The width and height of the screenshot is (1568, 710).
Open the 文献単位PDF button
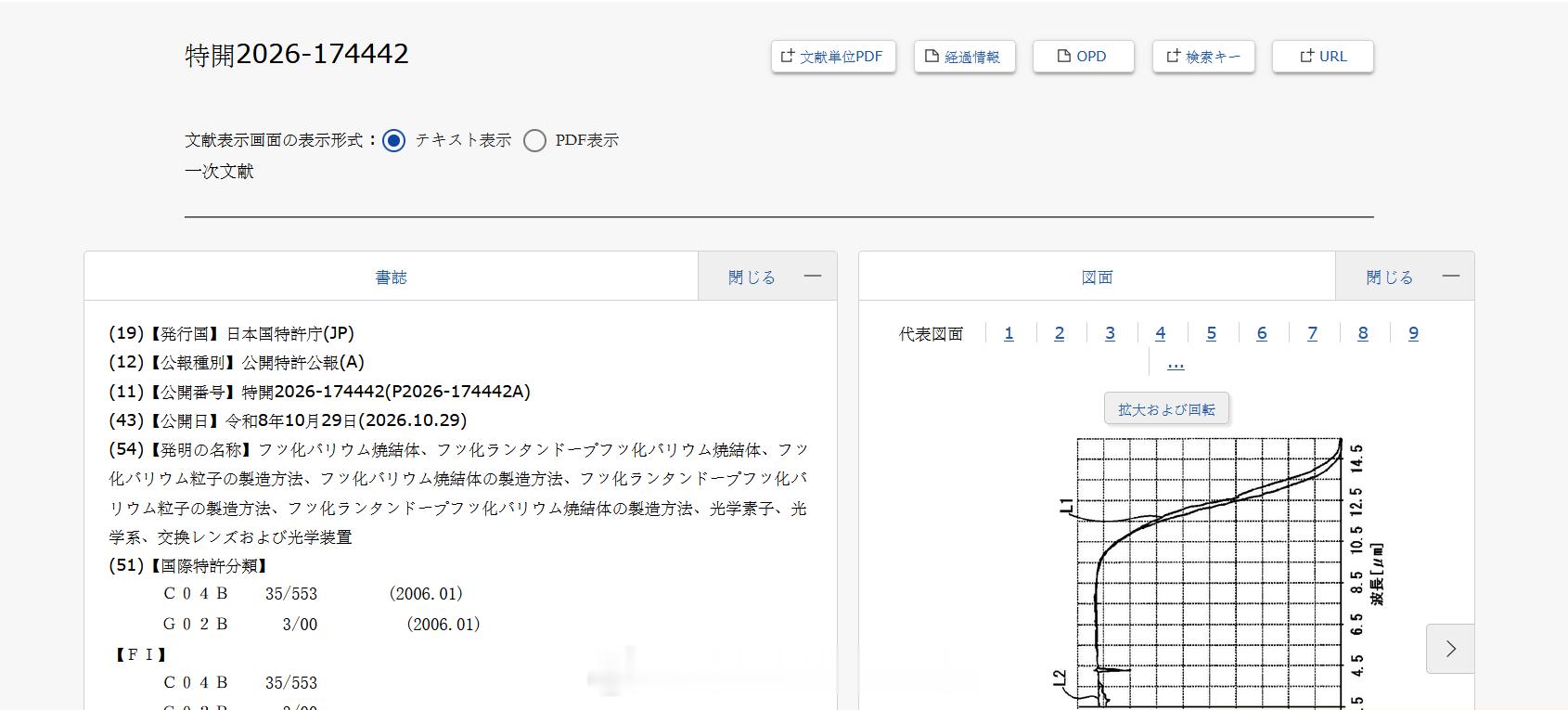[x=833, y=57]
